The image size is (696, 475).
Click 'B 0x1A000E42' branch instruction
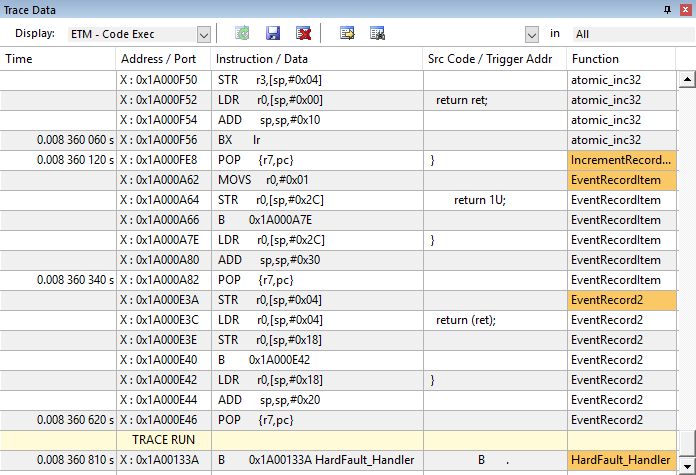tap(264, 360)
